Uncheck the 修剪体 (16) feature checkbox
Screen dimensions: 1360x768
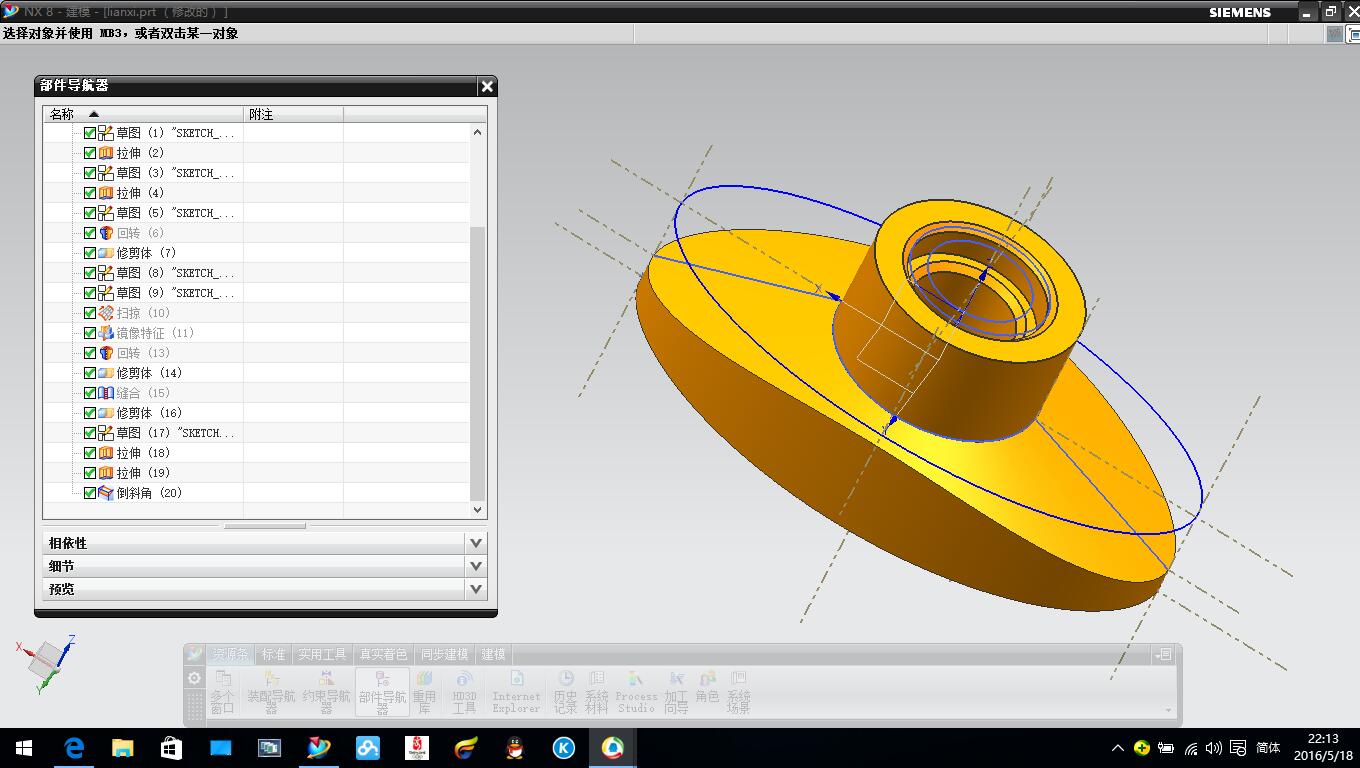pyautogui.click(x=90, y=413)
